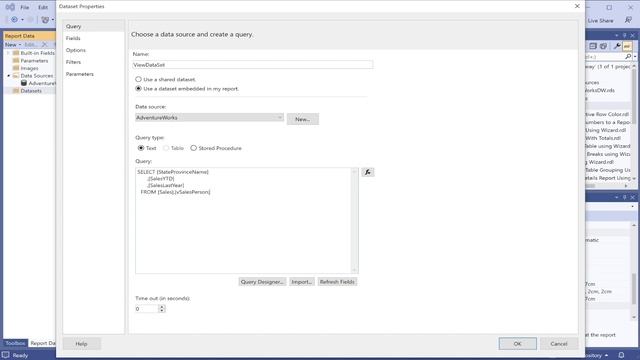The image size is (640, 360).
Task: Click the Images folder icon in Report Data
Action: (x=16, y=68)
